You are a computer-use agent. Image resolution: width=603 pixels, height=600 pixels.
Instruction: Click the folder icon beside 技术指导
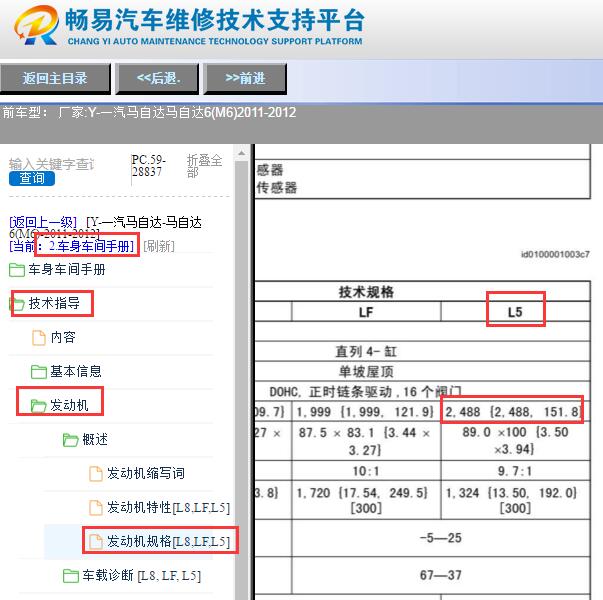pyautogui.click(x=17, y=304)
